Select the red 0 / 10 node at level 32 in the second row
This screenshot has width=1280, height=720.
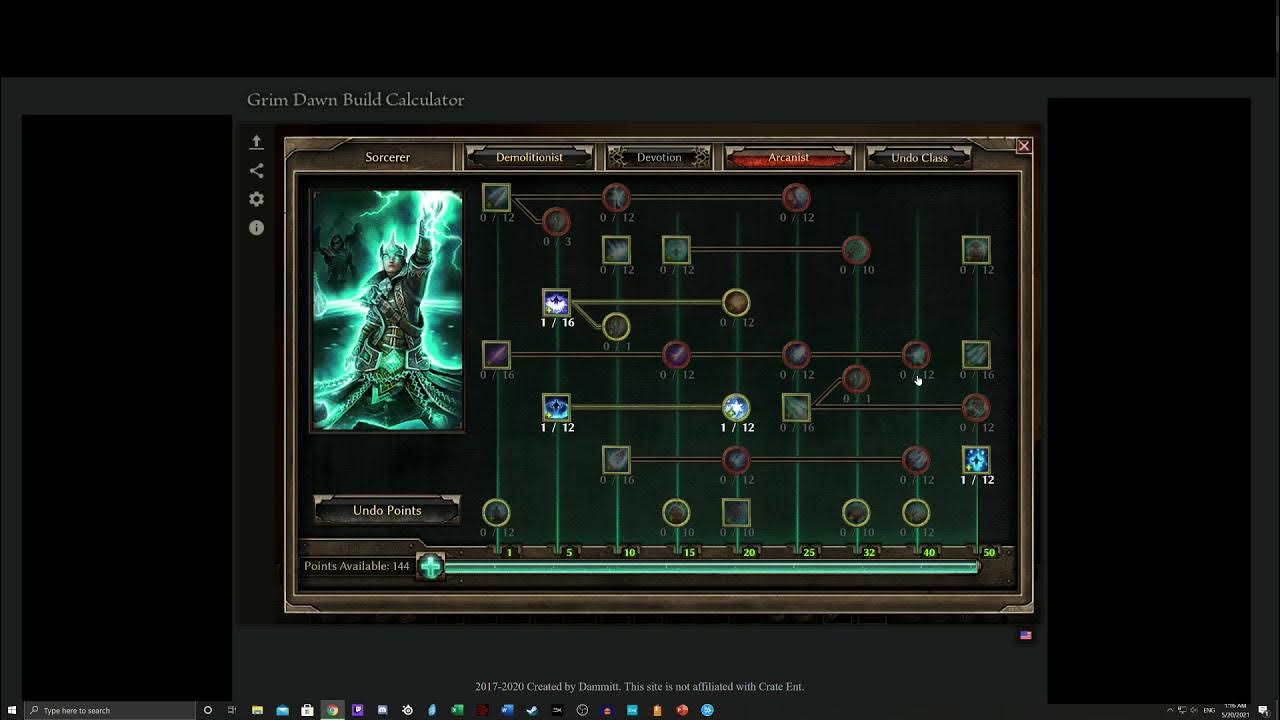(x=856, y=249)
